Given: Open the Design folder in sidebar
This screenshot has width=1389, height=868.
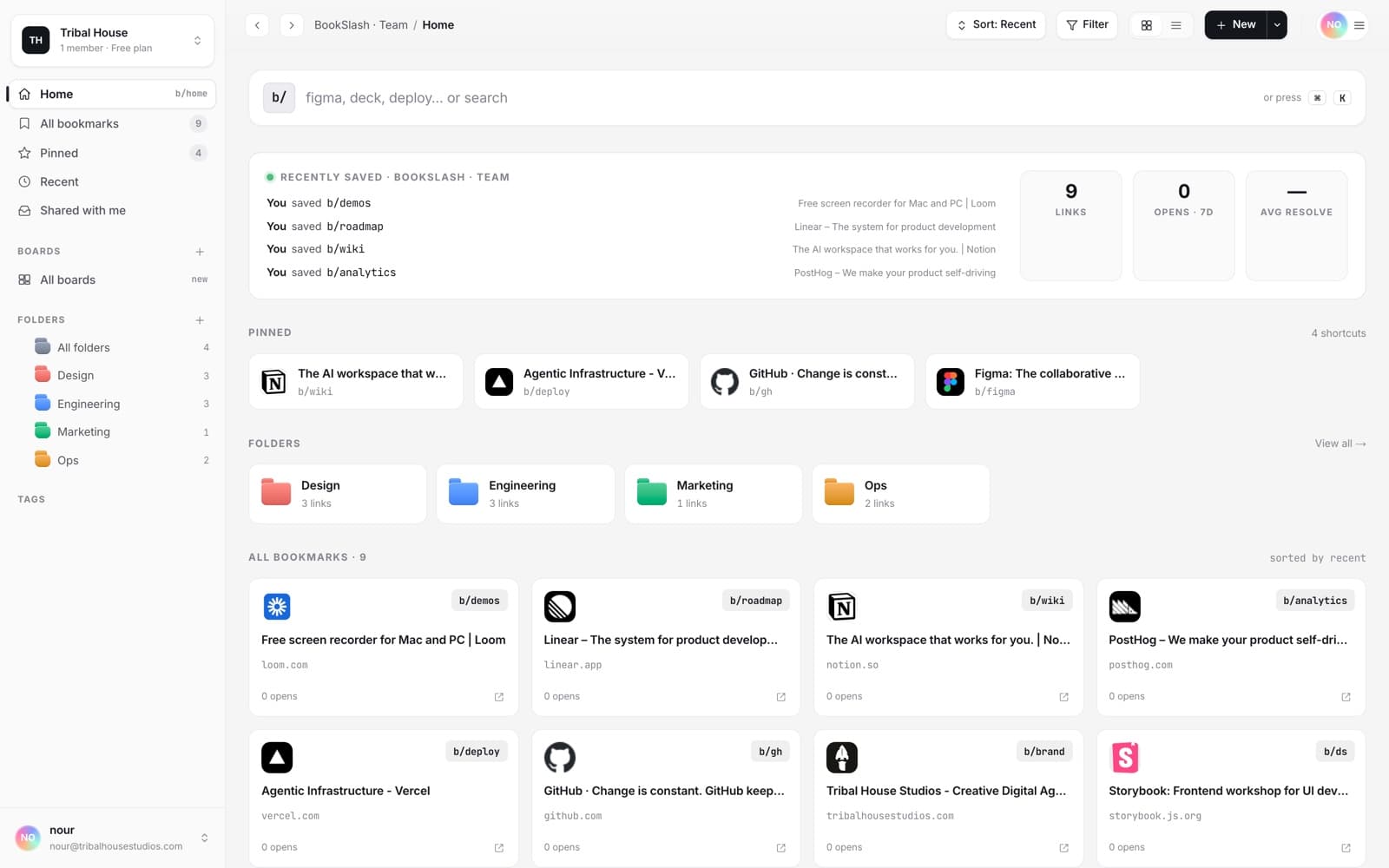Looking at the screenshot, I should tap(120, 375).
